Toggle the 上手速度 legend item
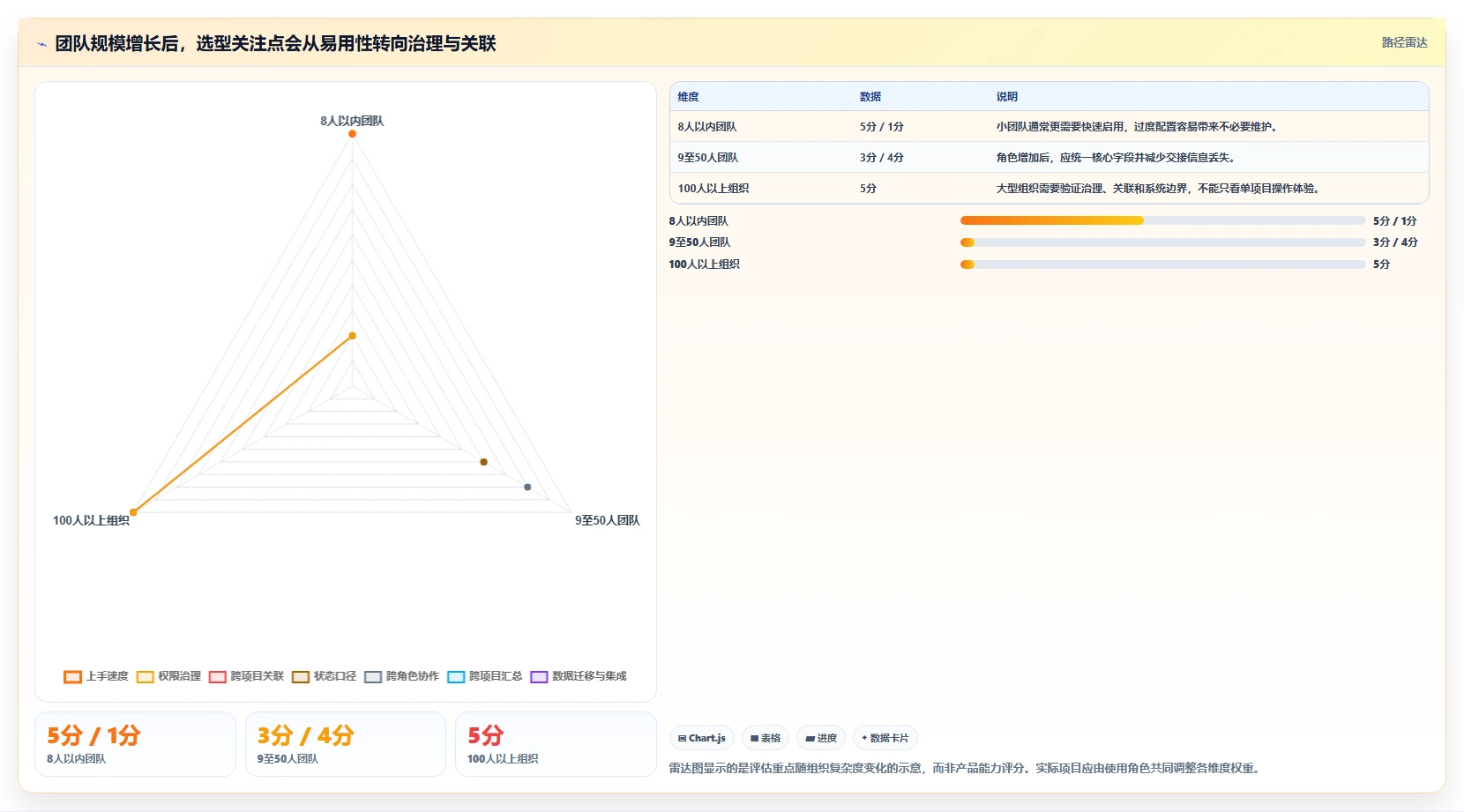 pos(96,676)
